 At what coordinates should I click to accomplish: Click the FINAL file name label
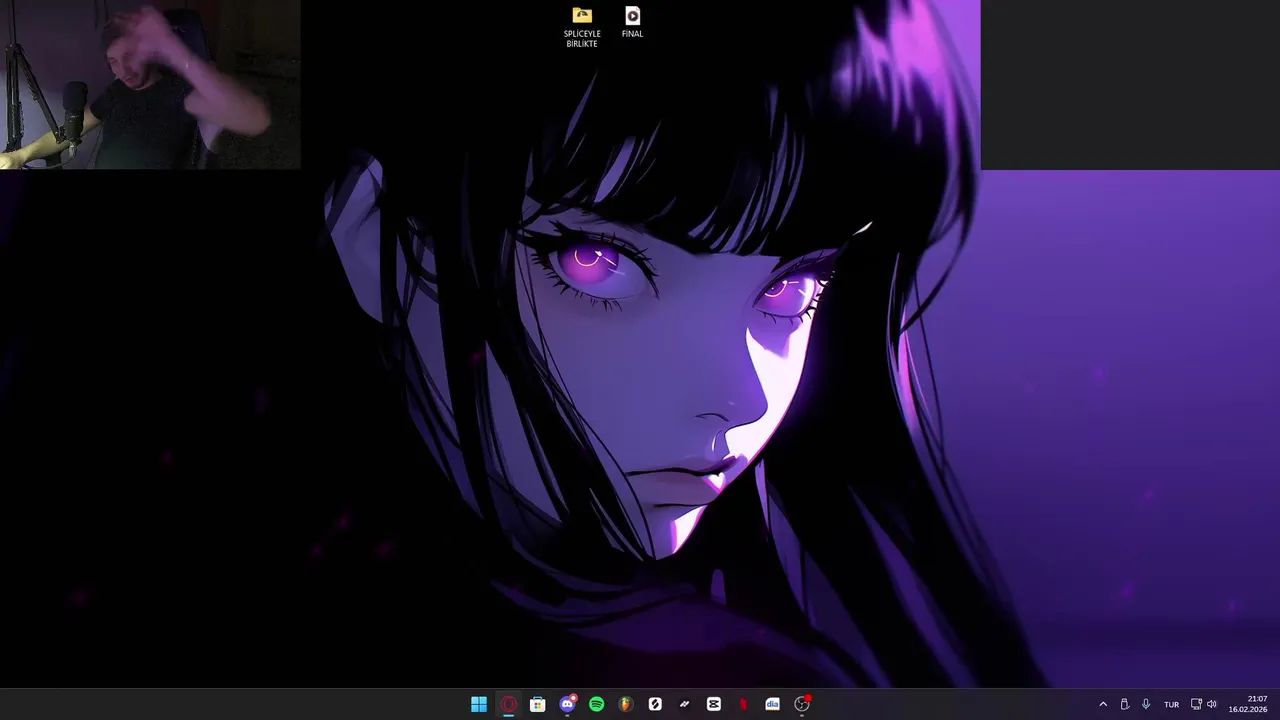click(632, 34)
